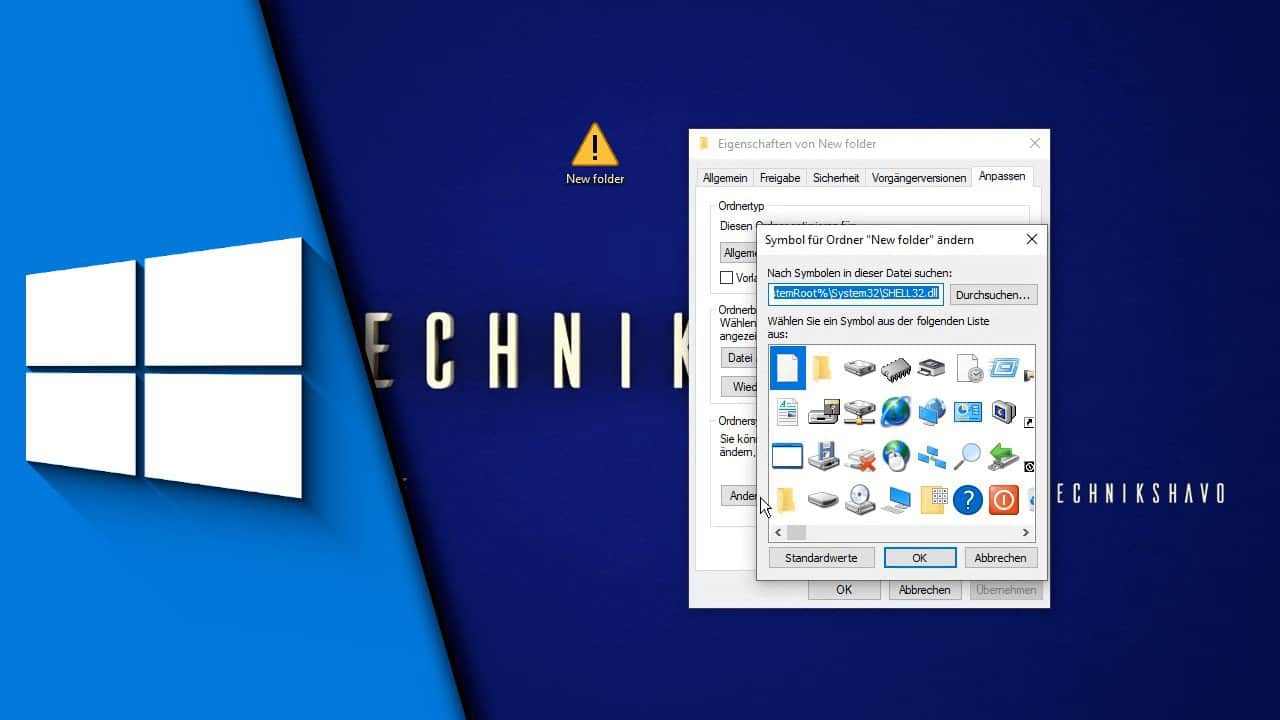The image size is (1280, 720).
Task: Select the 5.25-inch floppy drive icon
Action: [x=823, y=411]
